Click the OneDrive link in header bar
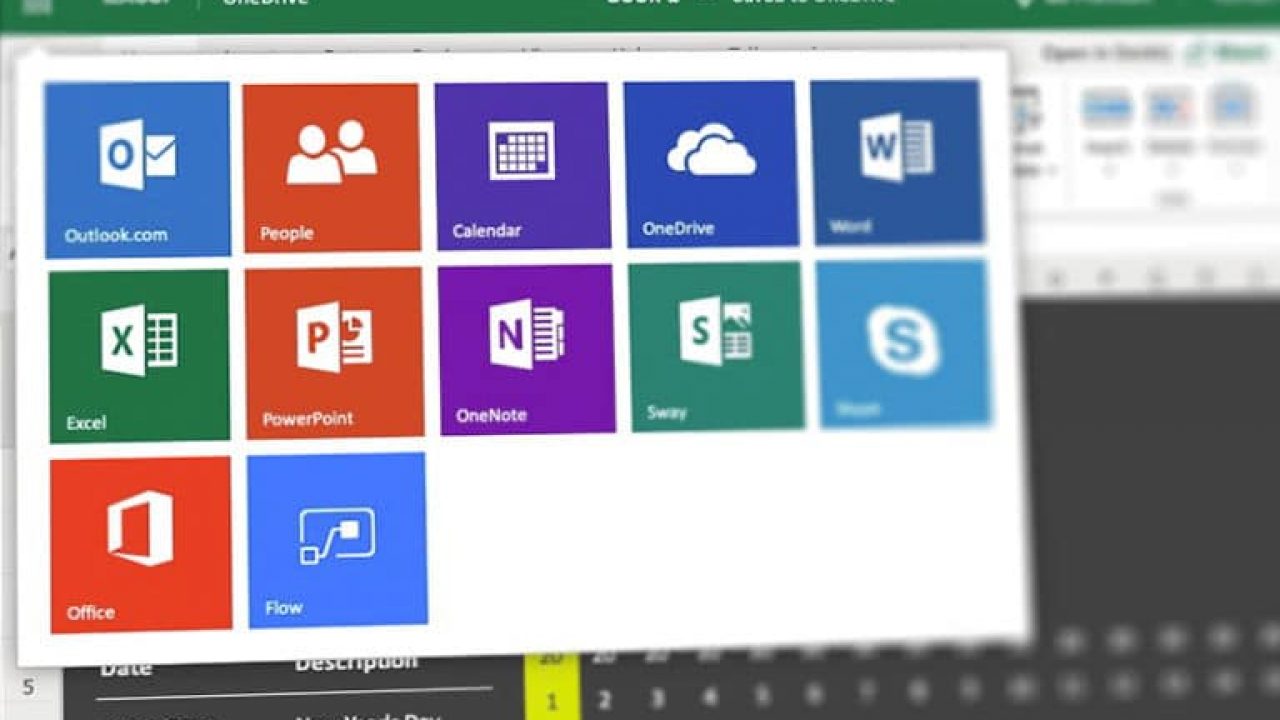 pos(265,4)
